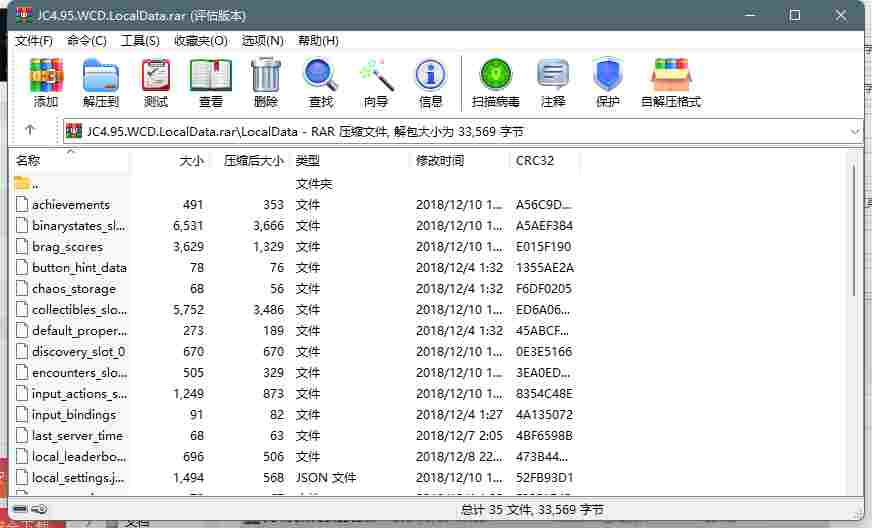Click the 扫描病毒 (Virus scan) icon

[x=496, y=74]
